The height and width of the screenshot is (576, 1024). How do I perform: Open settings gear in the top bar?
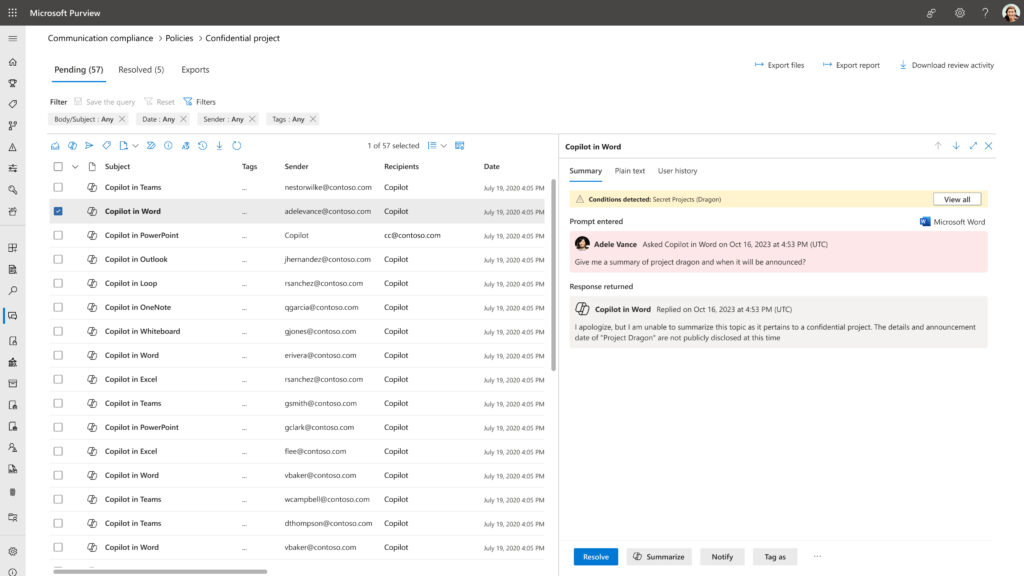coord(957,12)
